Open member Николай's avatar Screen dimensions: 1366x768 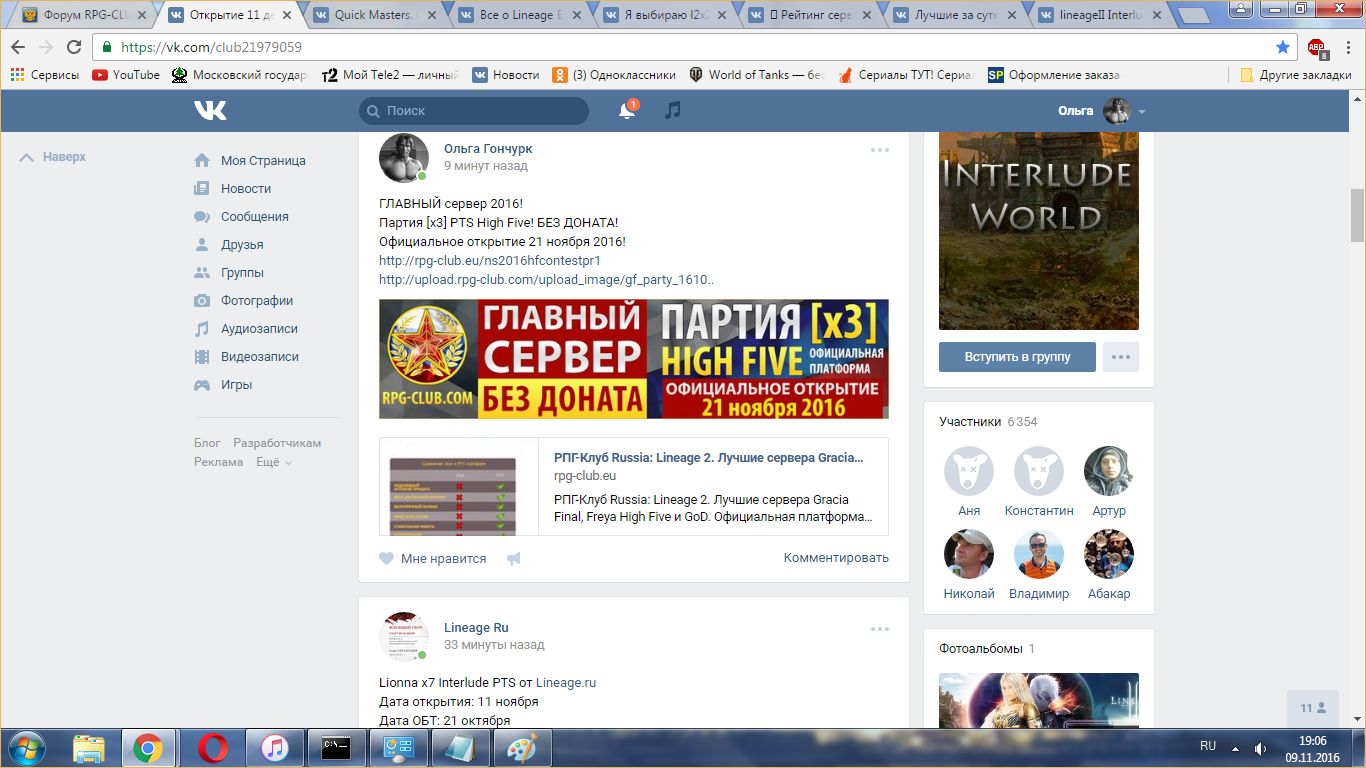click(x=969, y=554)
